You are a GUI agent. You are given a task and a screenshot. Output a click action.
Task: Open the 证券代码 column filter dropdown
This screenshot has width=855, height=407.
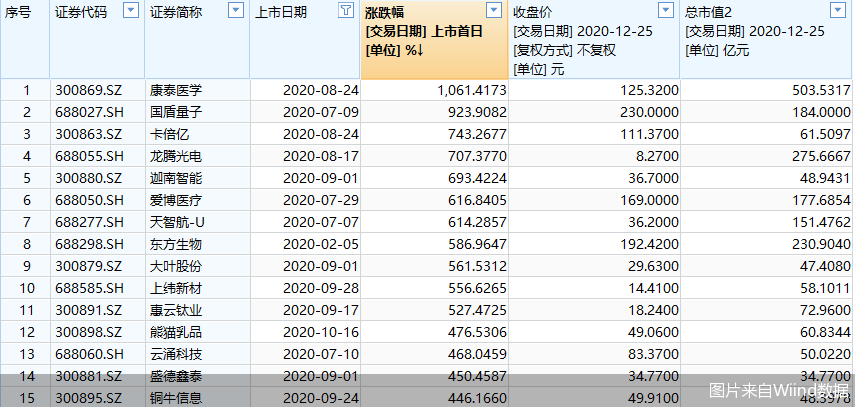(x=131, y=10)
